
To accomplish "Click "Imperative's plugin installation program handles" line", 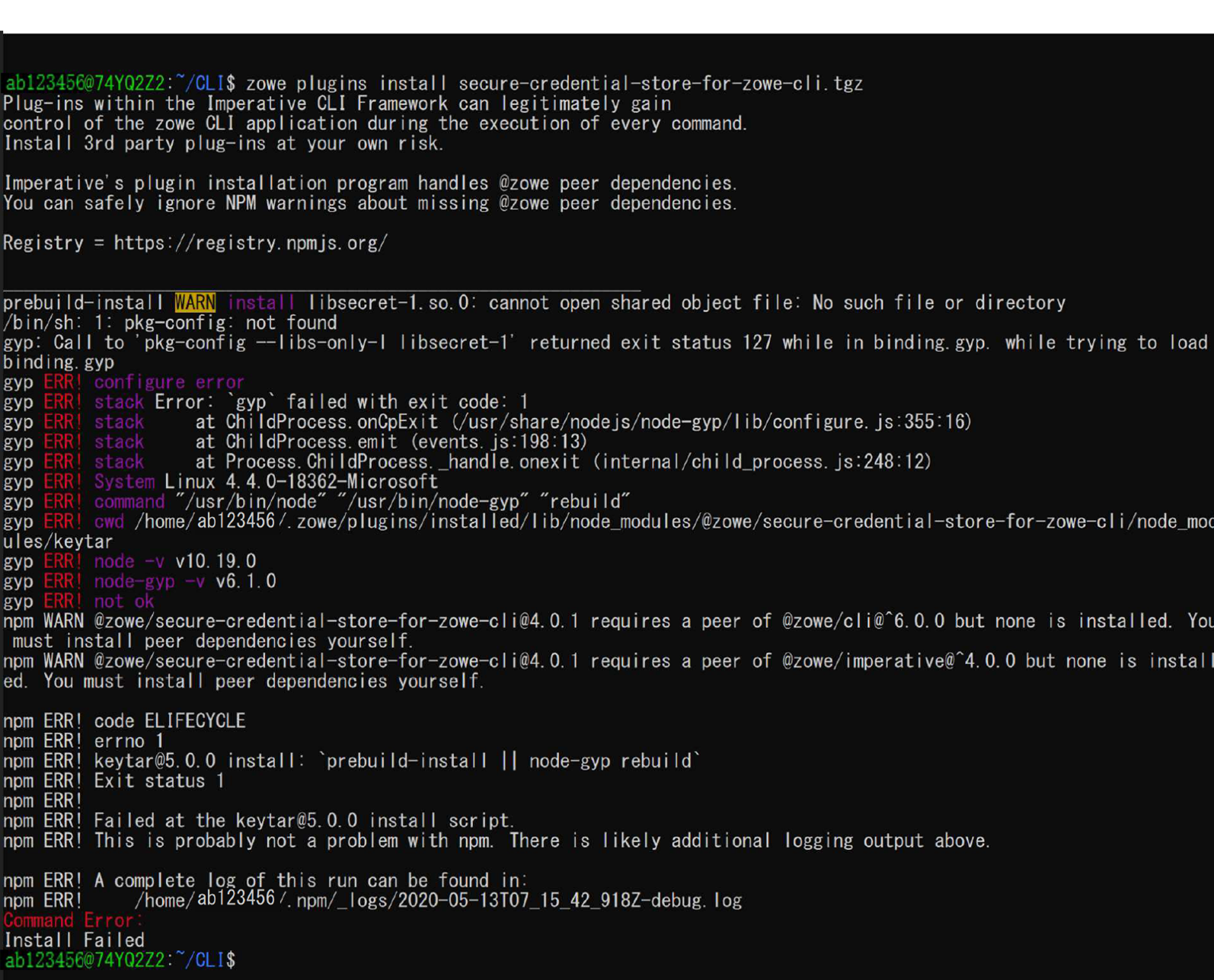I will [370, 184].
